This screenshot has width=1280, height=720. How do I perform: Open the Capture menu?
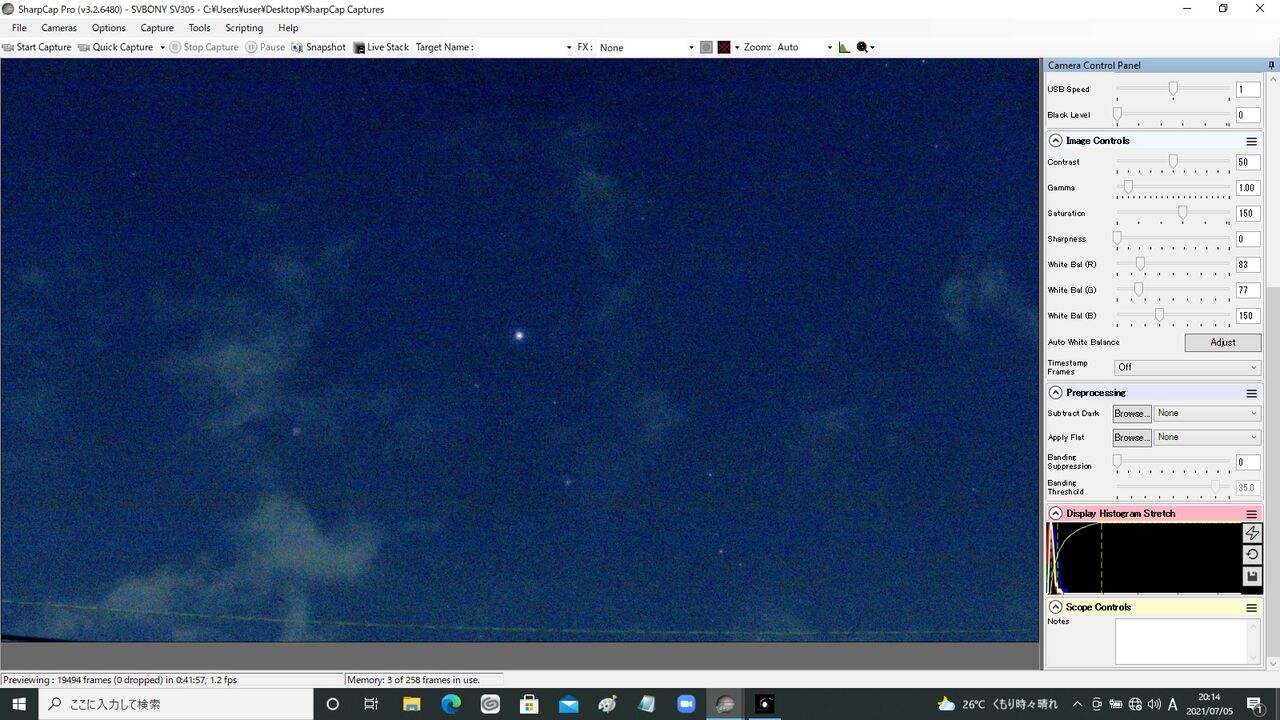tap(157, 28)
